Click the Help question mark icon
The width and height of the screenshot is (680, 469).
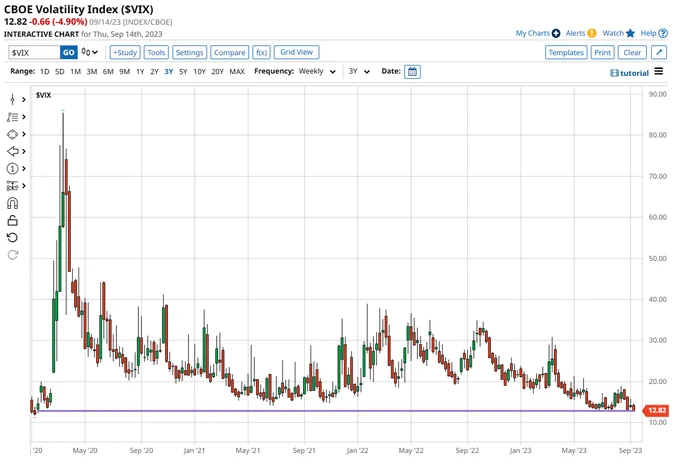pyautogui.click(x=663, y=33)
